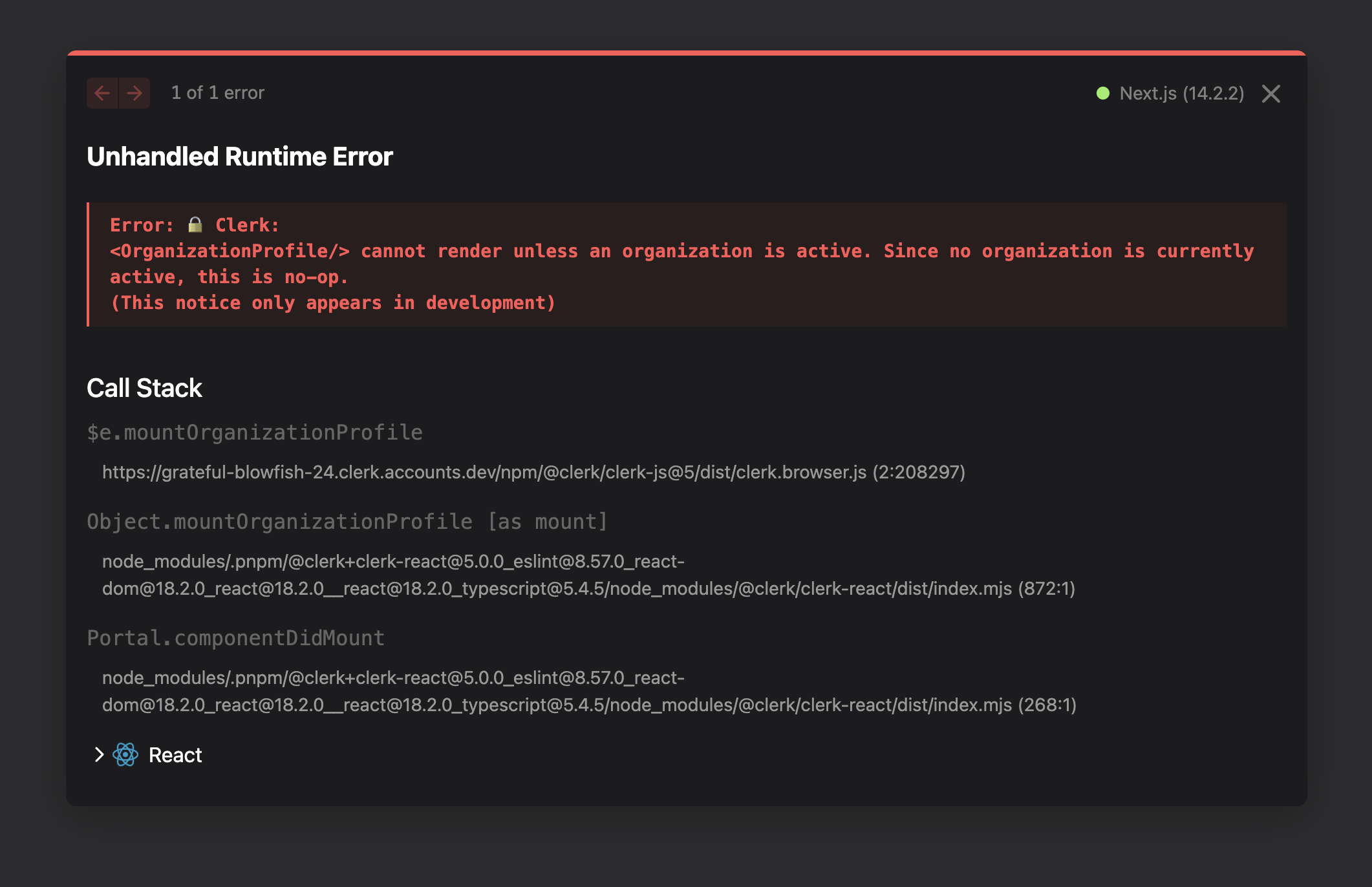Expand the React call stack chevron
Image resolution: width=1372 pixels, height=887 pixels.
point(99,754)
